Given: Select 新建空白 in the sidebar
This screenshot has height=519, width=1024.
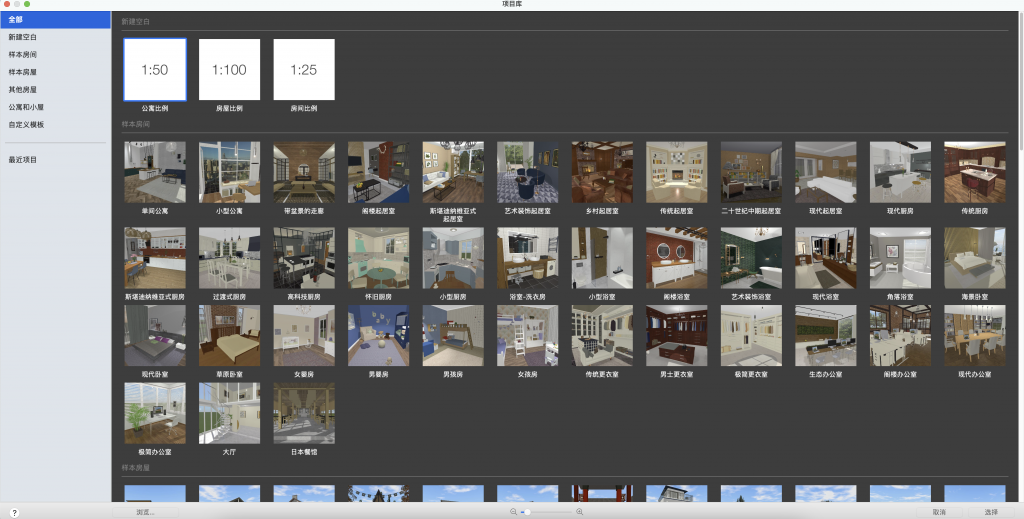Looking at the screenshot, I should pyautogui.click(x=56, y=37).
